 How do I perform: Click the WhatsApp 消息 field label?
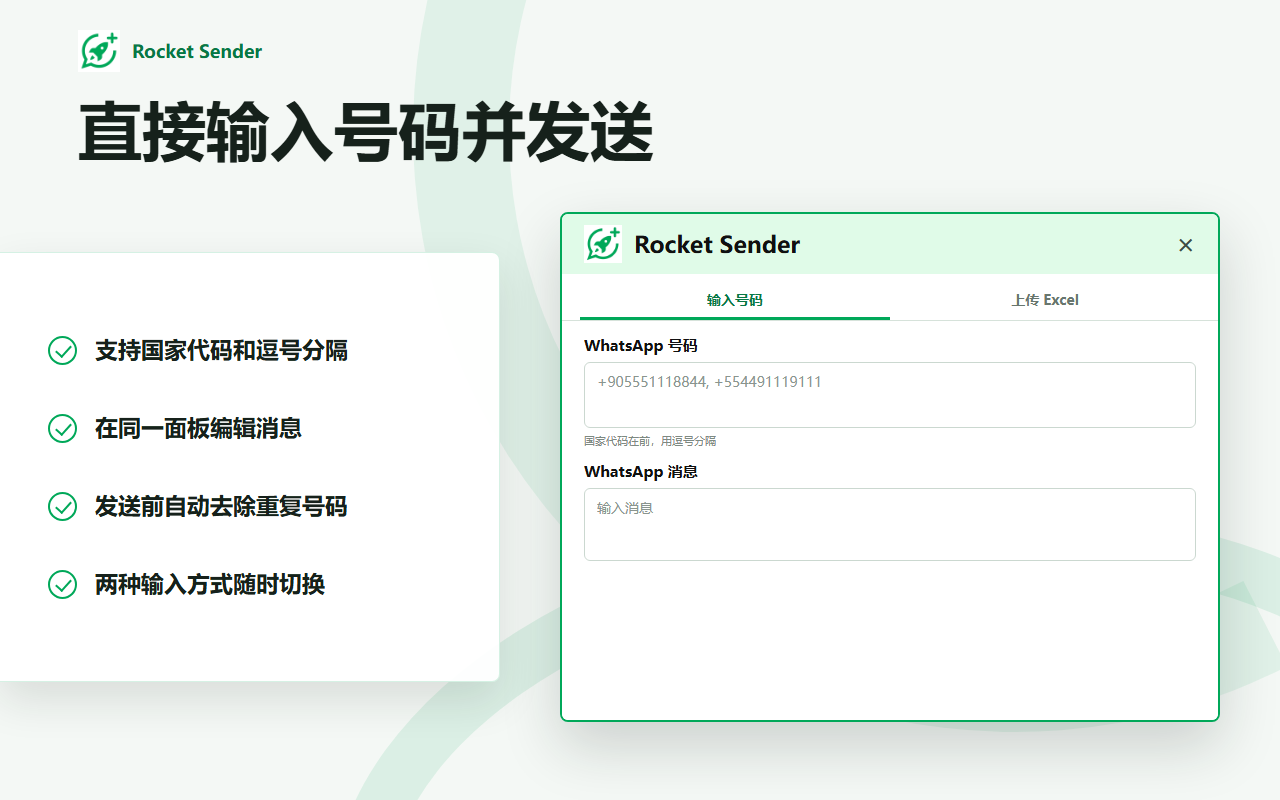pos(641,472)
